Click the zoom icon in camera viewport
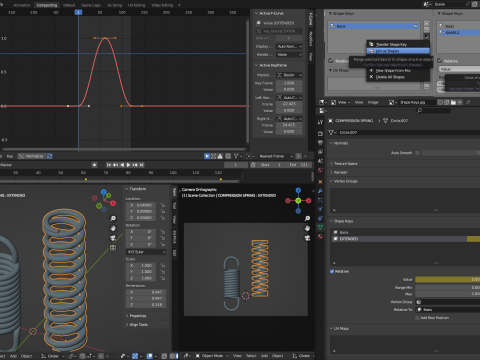This screenshot has width=480, height=360. tap(307, 218)
